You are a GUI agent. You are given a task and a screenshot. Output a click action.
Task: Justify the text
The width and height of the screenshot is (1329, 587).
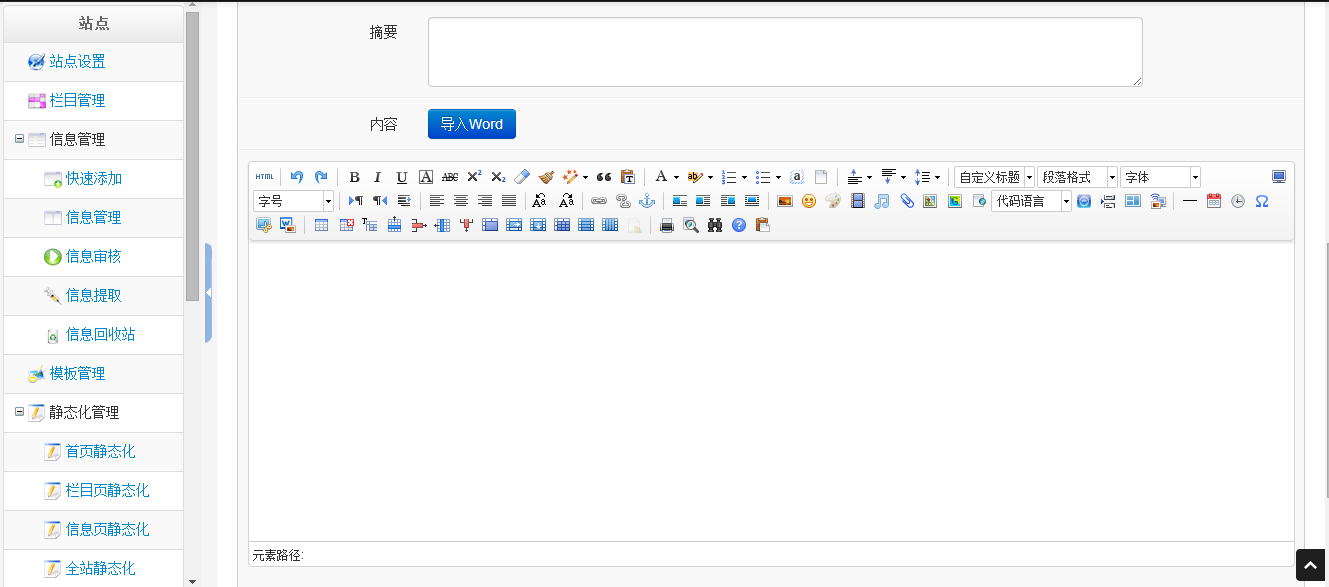click(x=508, y=201)
